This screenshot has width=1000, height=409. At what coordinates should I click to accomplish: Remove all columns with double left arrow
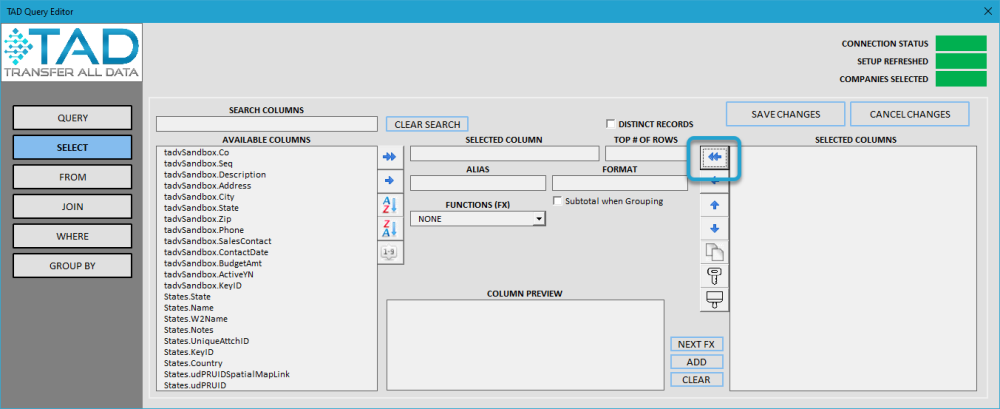click(x=714, y=156)
